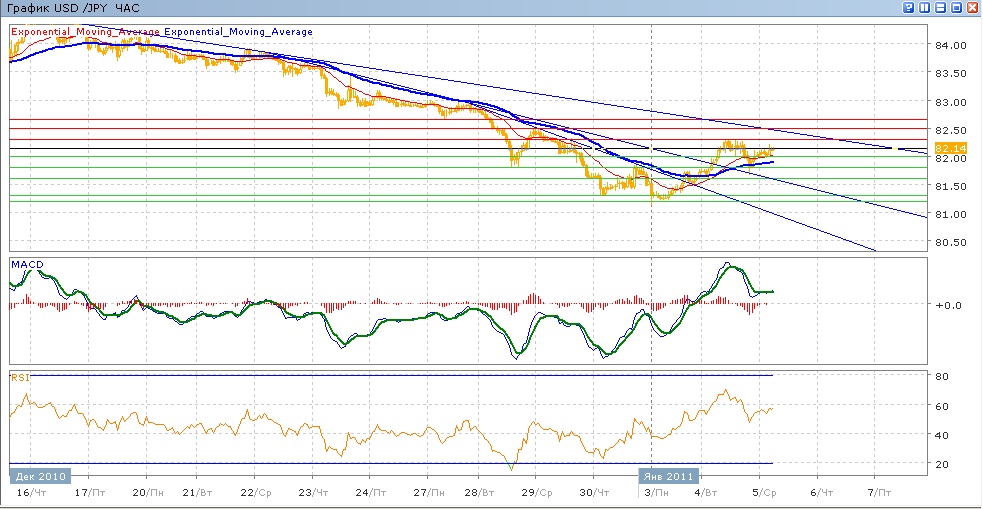Click the 80 level on RSI axis
This screenshot has width=983, height=509.
click(x=942, y=376)
